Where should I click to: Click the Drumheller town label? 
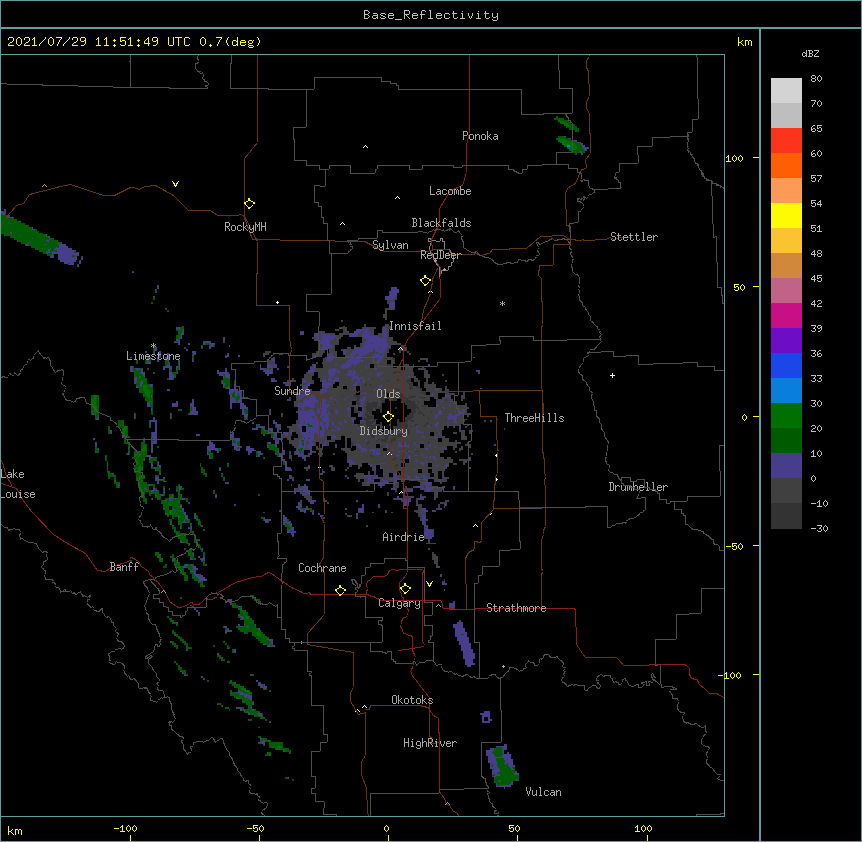638,487
